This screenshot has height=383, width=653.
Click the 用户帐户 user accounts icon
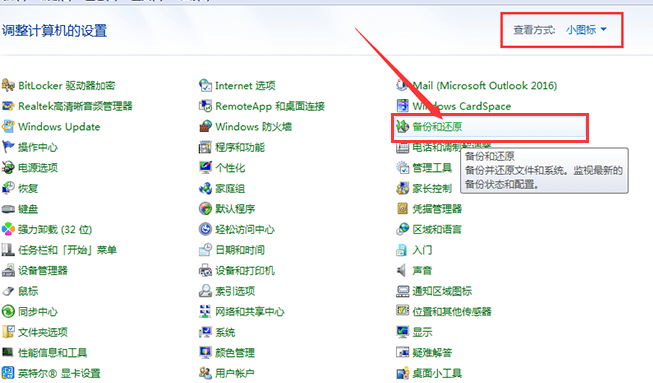click(x=205, y=373)
